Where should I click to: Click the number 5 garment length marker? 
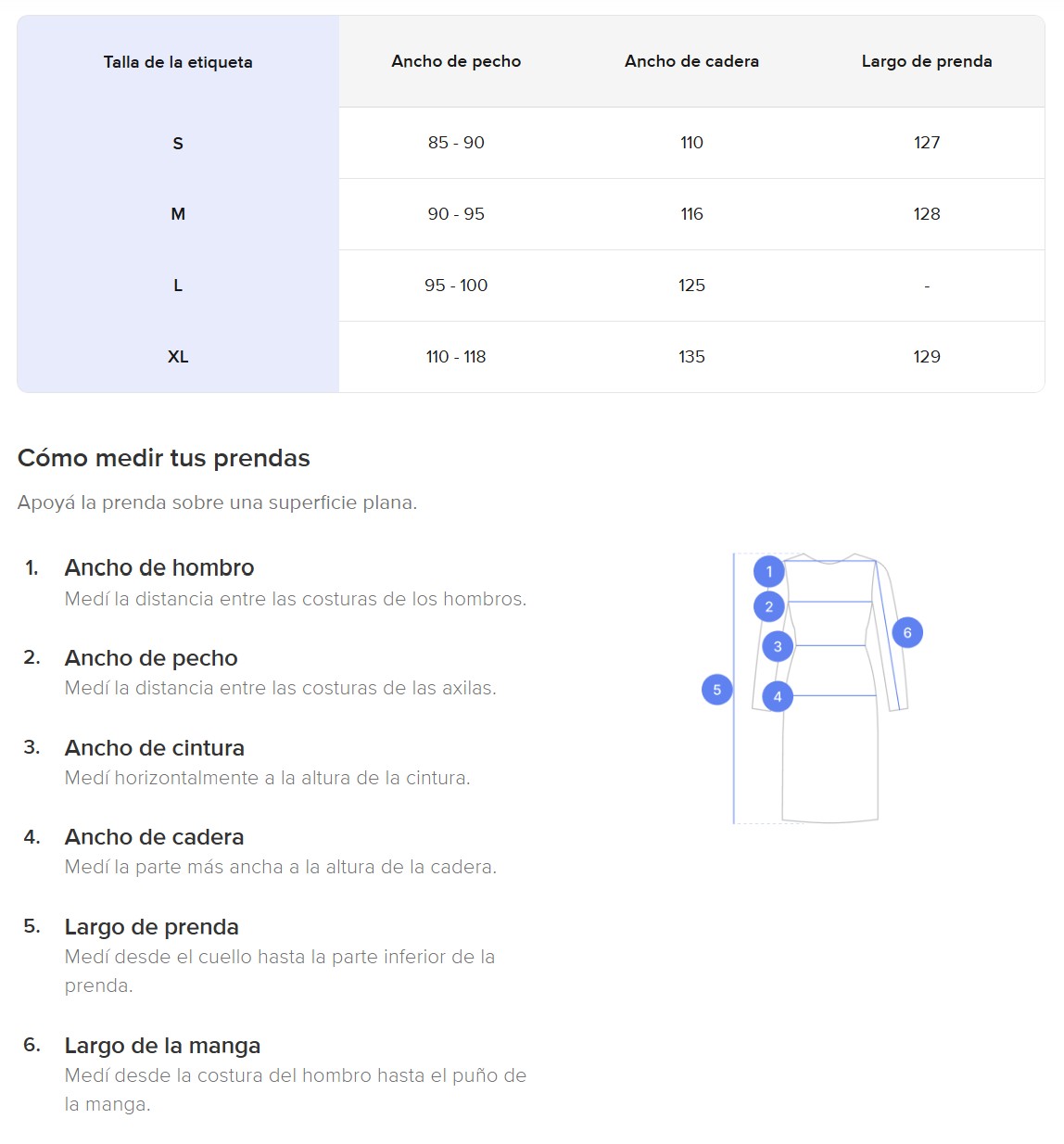(x=716, y=690)
